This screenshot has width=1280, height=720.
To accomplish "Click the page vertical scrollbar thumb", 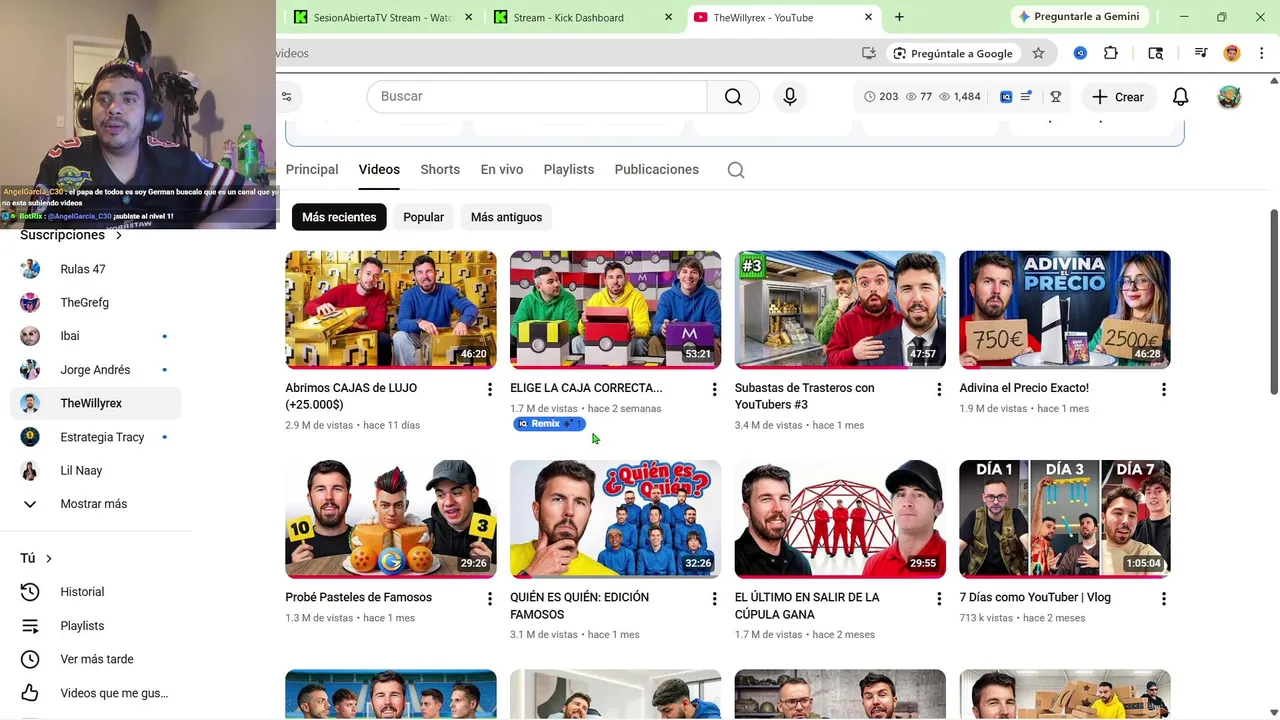I will pyautogui.click(x=1273, y=302).
